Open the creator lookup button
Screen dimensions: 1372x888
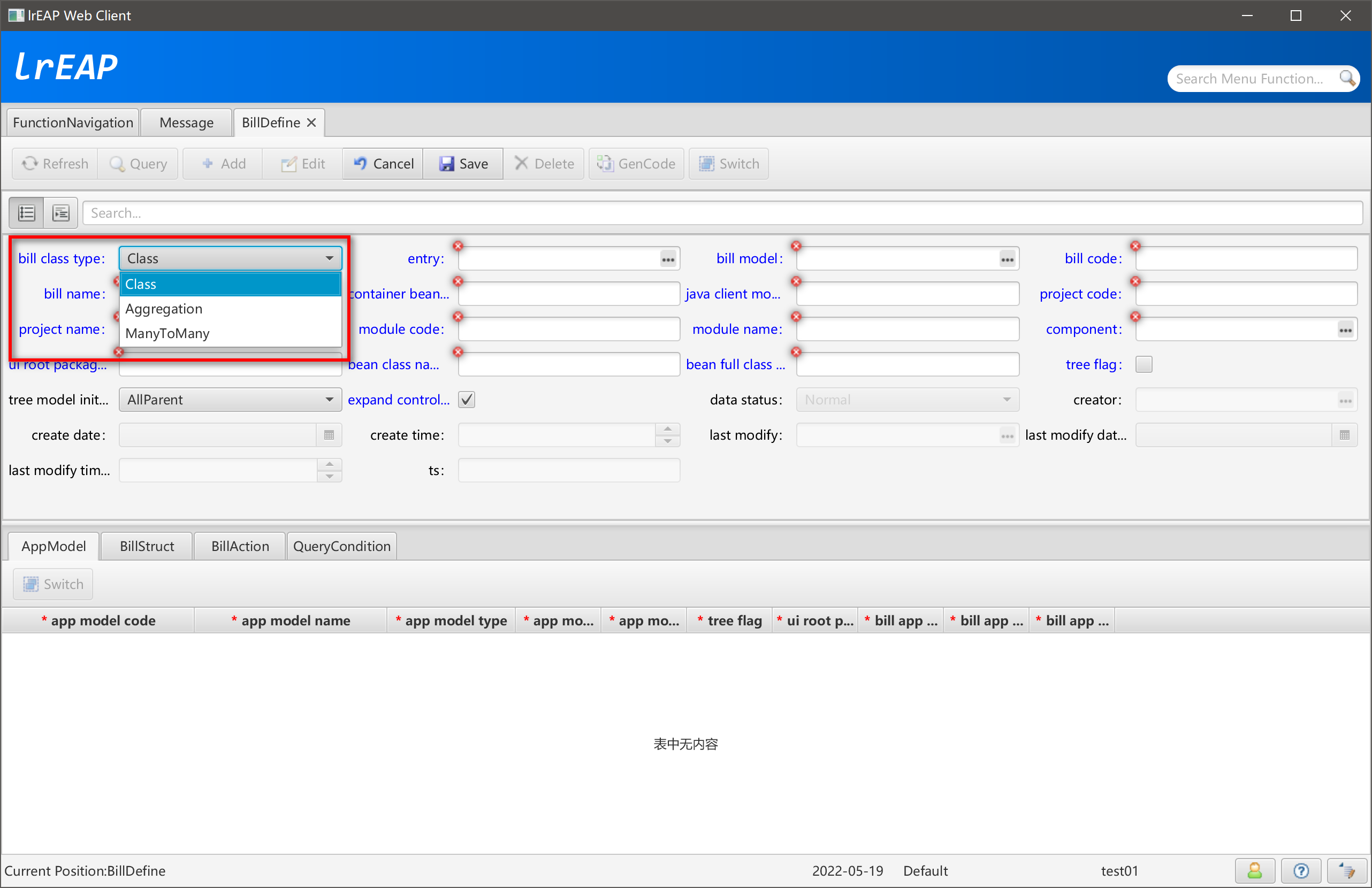[1345, 401]
